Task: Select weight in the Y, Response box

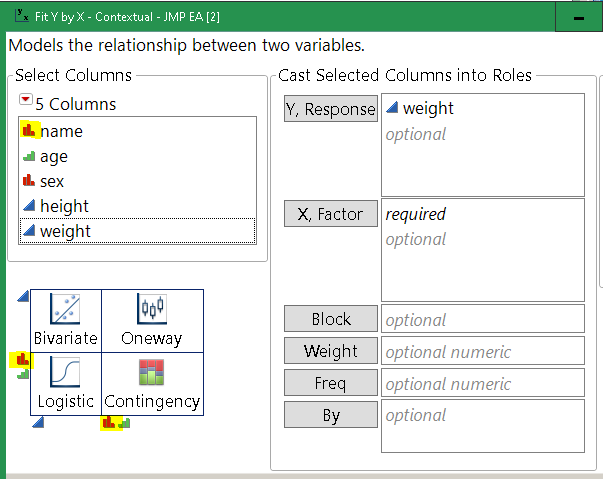Action: [x=427, y=109]
